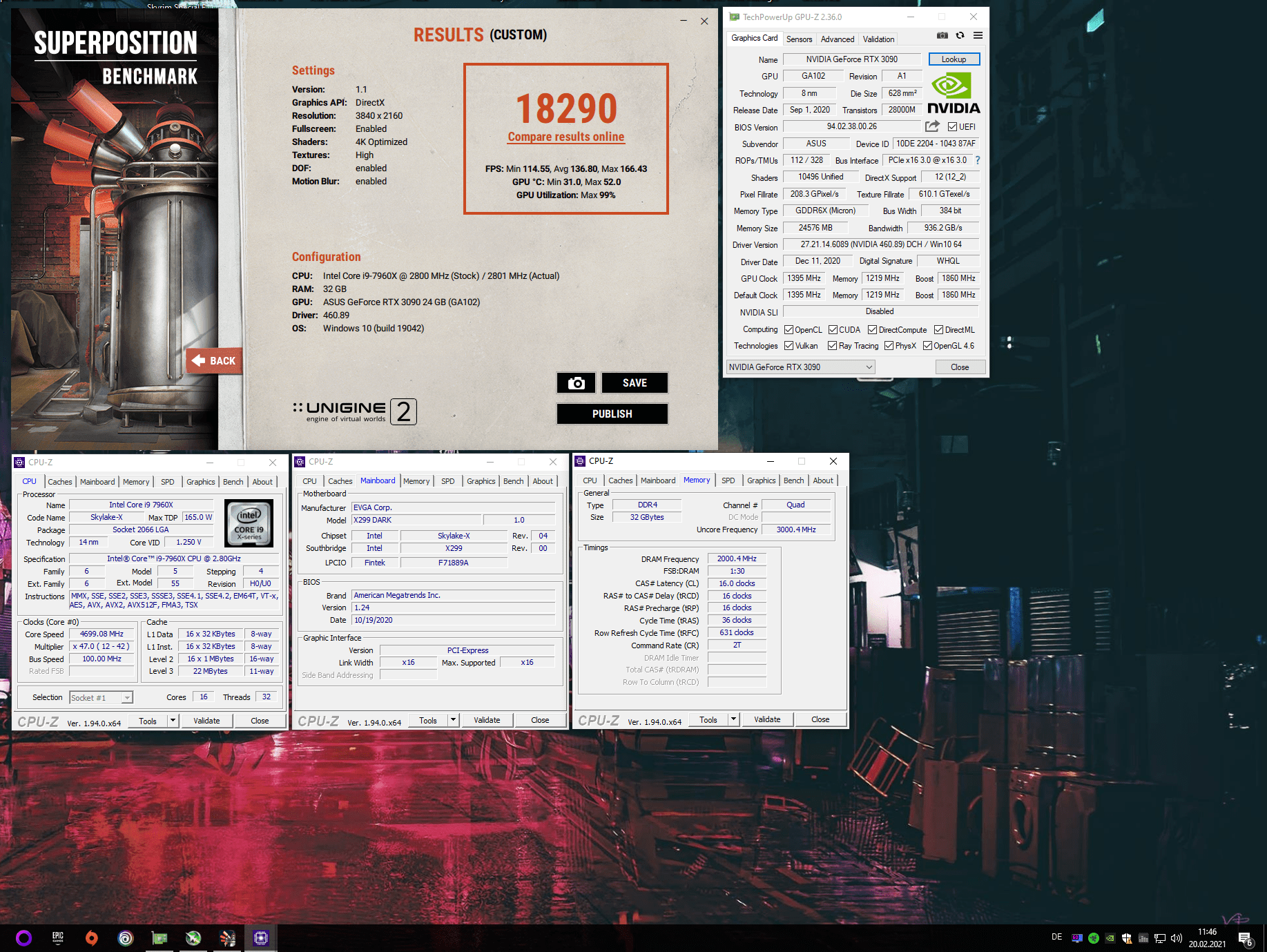
Task: Open the NVIDIA GeForce RTX 3090 GPU dropdown
Action: click(800, 367)
